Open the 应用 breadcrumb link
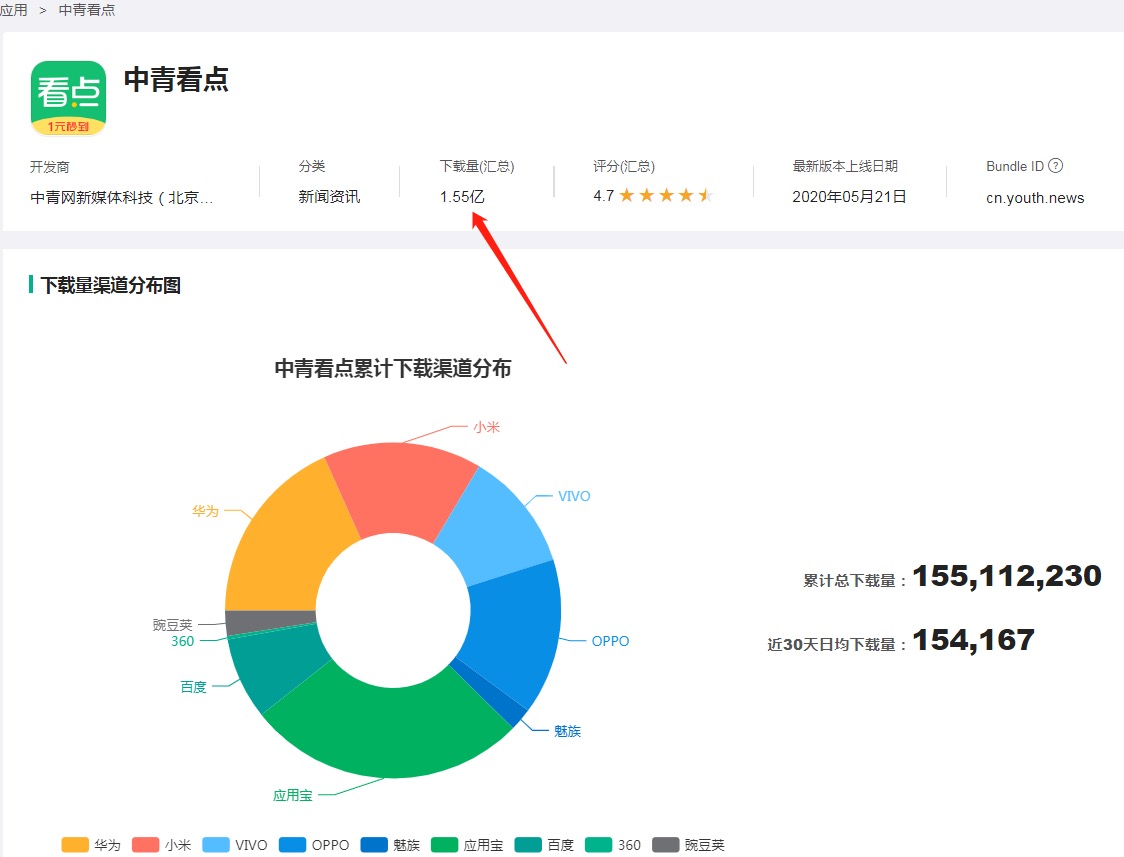 point(14,10)
